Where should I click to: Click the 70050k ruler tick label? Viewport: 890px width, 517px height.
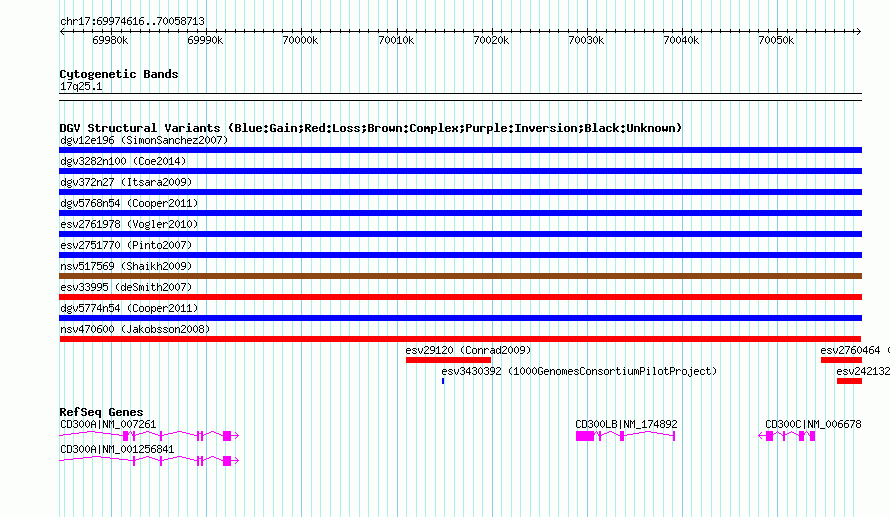click(776, 40)
